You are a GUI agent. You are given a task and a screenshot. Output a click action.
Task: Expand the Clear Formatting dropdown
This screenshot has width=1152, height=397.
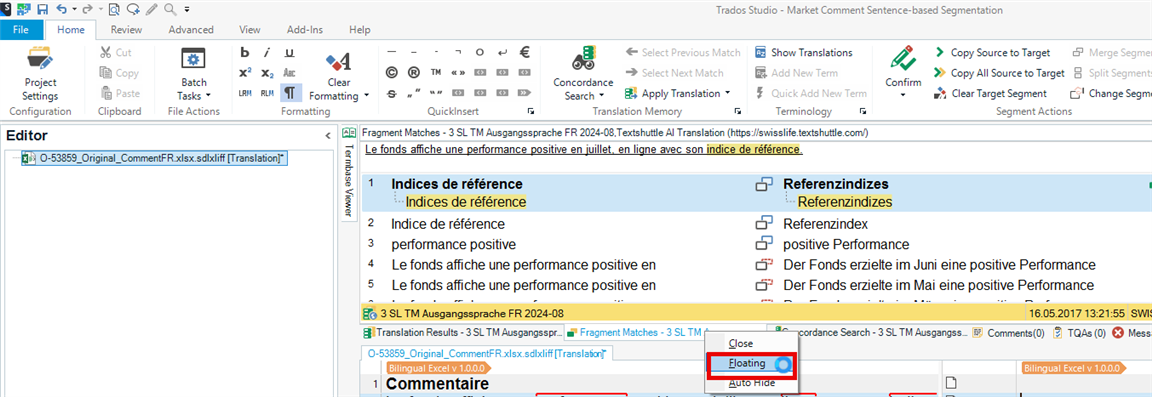click(x=366, y=96)
